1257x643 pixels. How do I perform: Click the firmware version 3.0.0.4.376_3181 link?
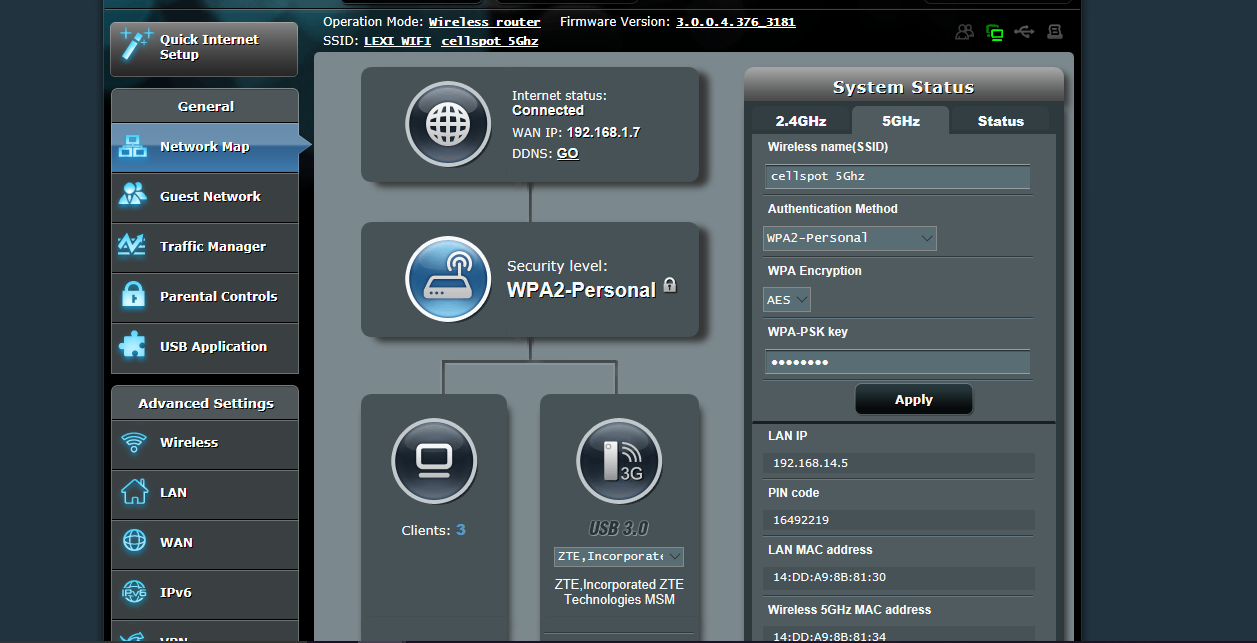pos(735,22)
